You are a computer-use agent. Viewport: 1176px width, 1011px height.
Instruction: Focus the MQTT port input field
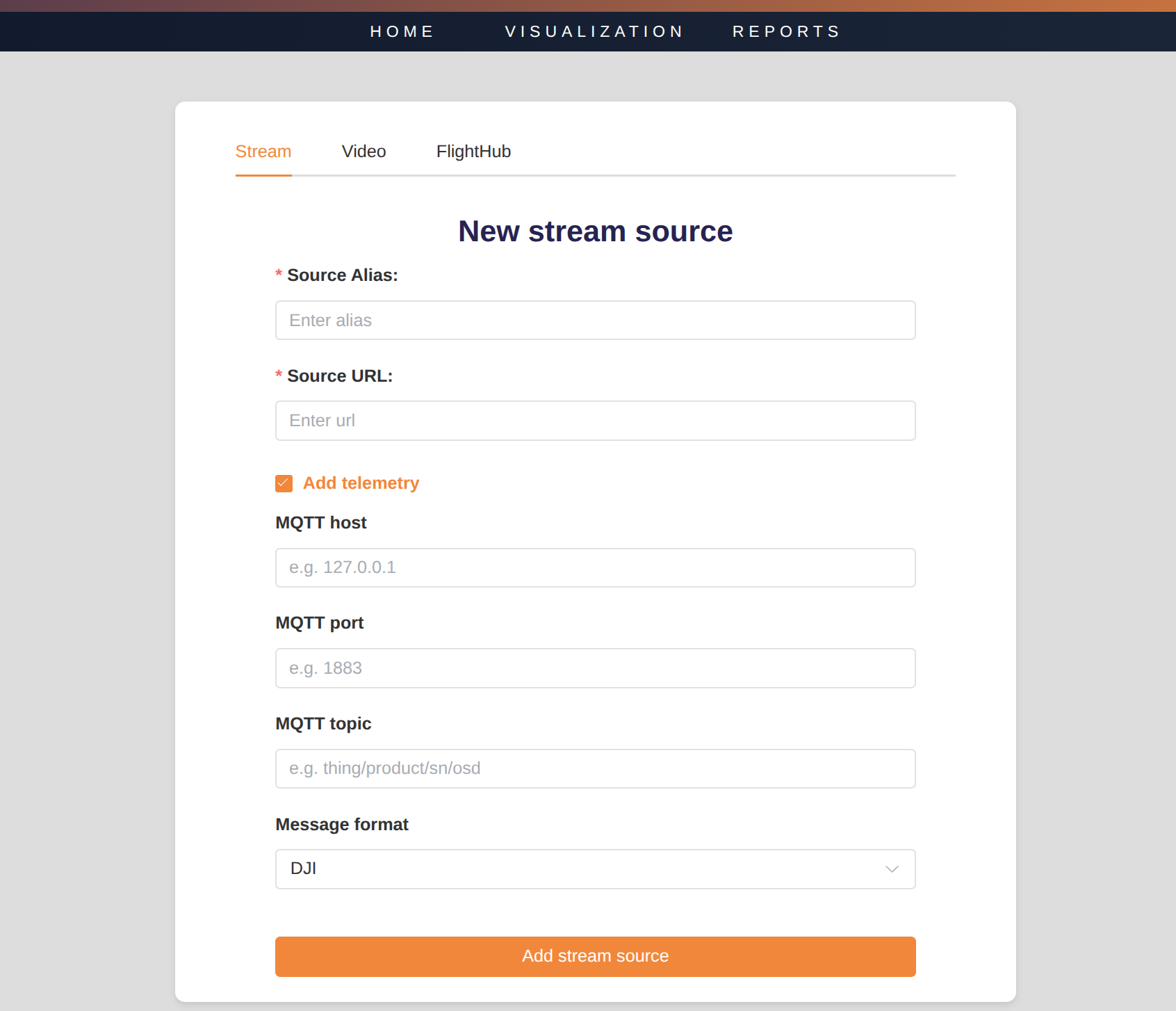[x=595, y=668]
